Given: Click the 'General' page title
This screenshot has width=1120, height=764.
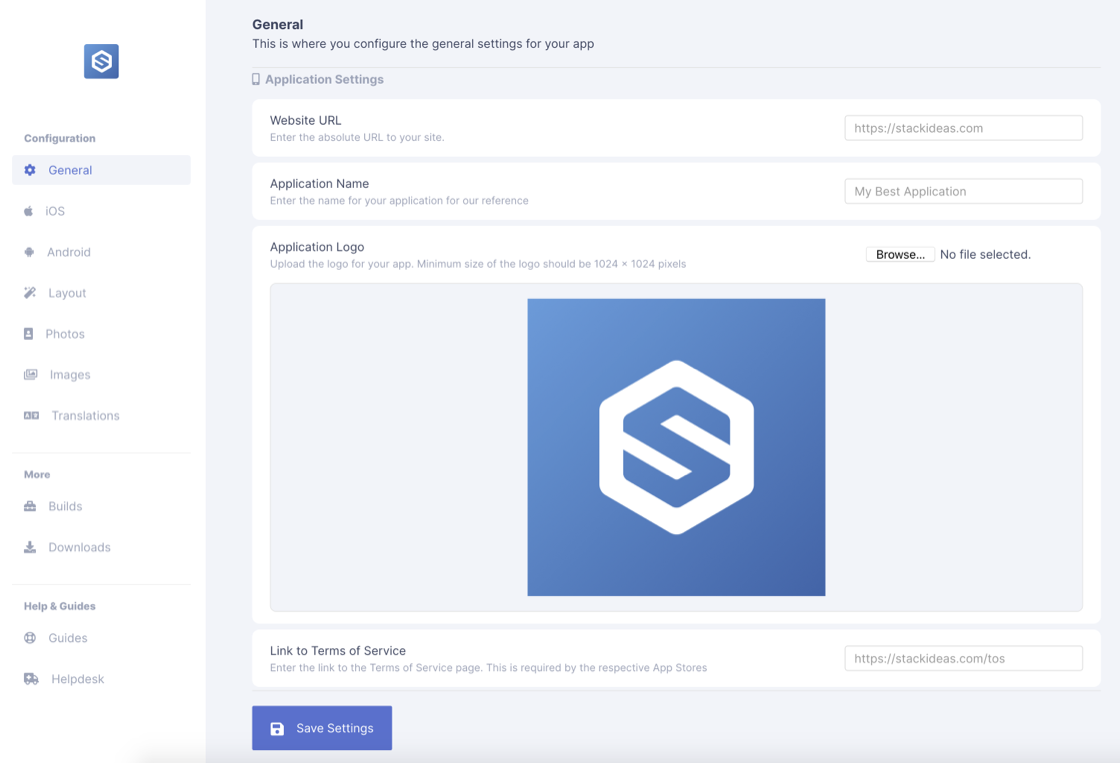Looking at the screenshot, I should (x=278, y=24).
